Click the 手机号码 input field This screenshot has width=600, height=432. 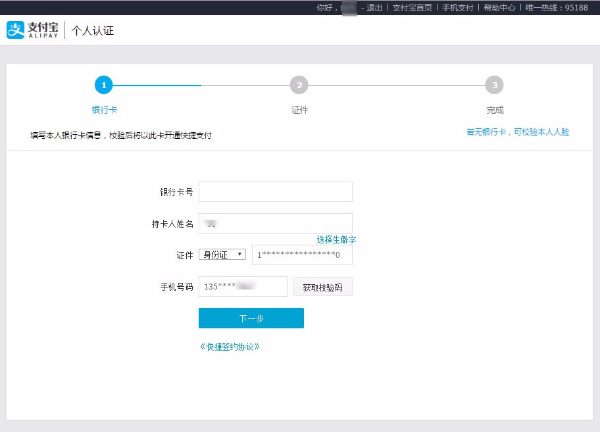pos(243,287)
